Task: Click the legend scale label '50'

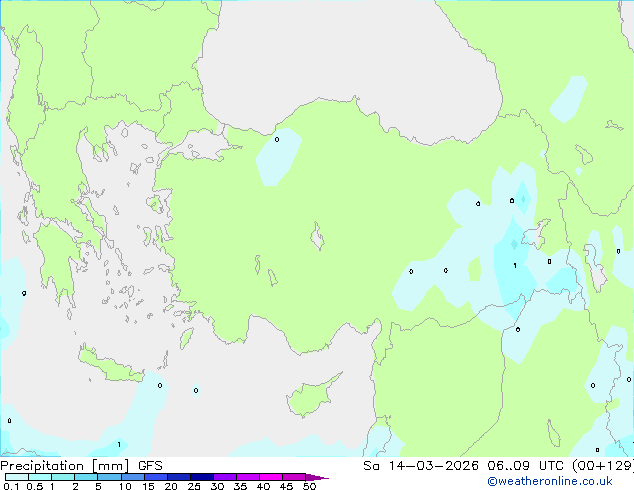Action: [x=309, y=486]
